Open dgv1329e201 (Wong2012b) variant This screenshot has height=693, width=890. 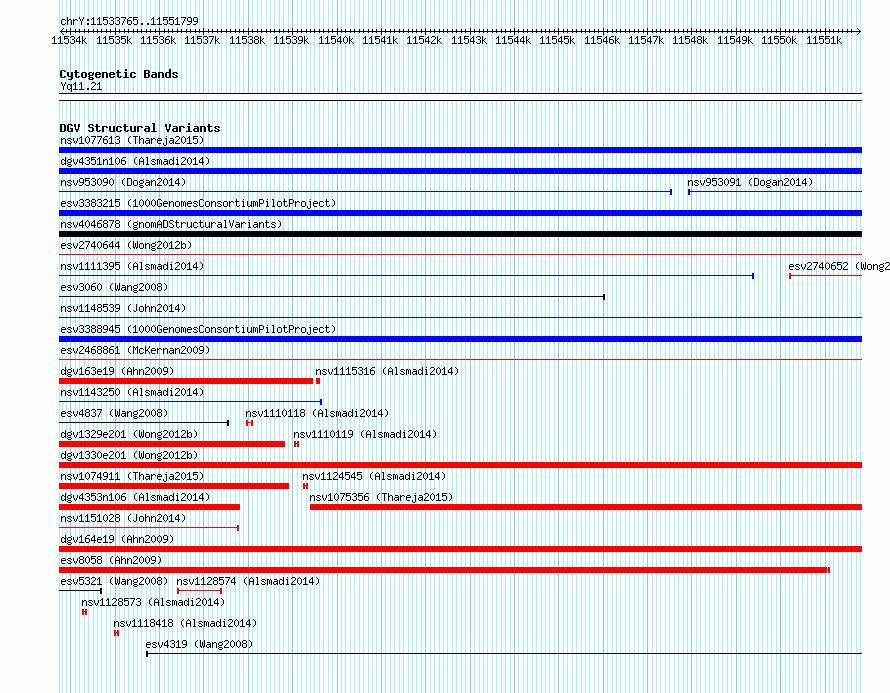(x=129, y=434)
